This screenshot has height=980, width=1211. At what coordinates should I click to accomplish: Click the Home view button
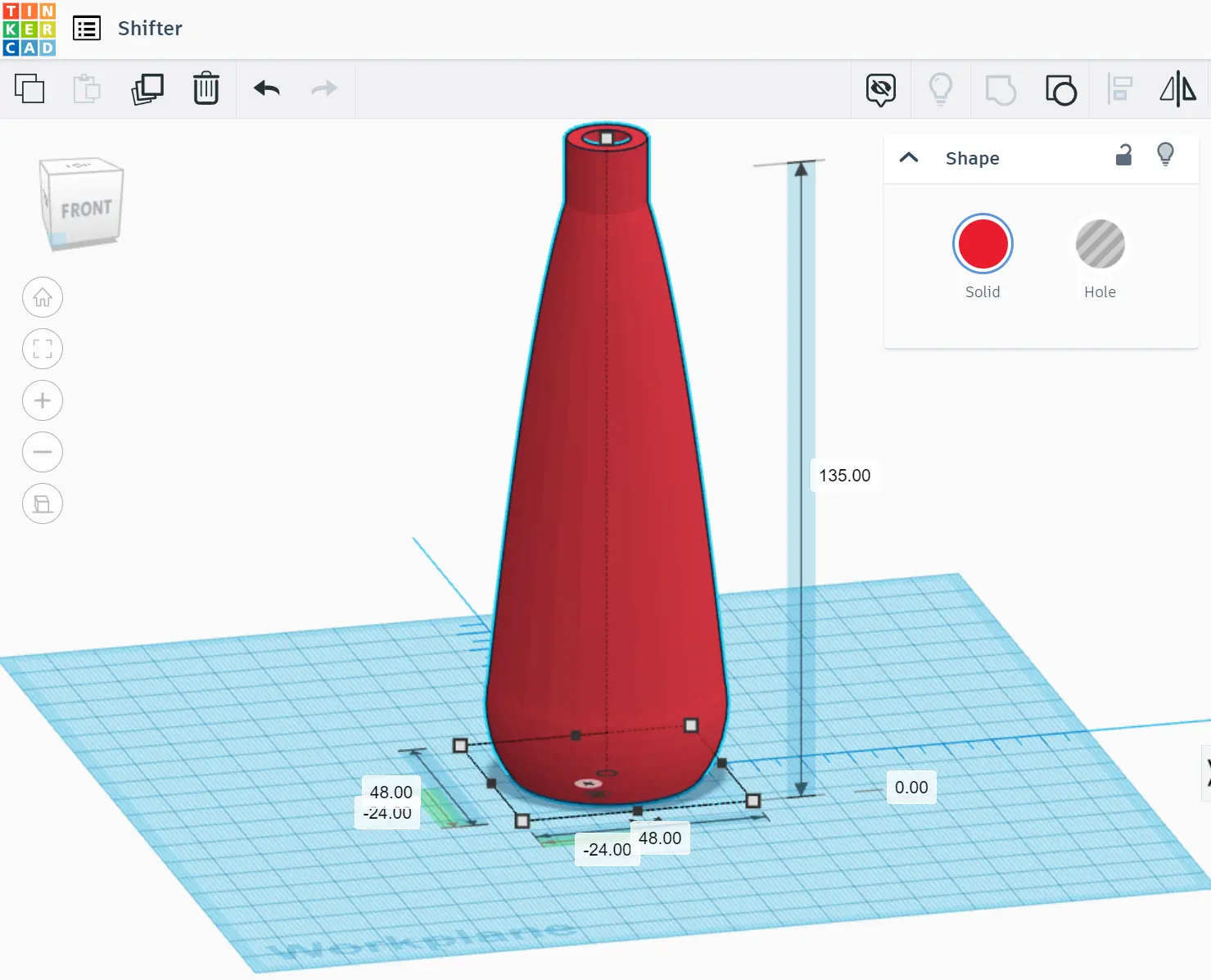(43, 297)
